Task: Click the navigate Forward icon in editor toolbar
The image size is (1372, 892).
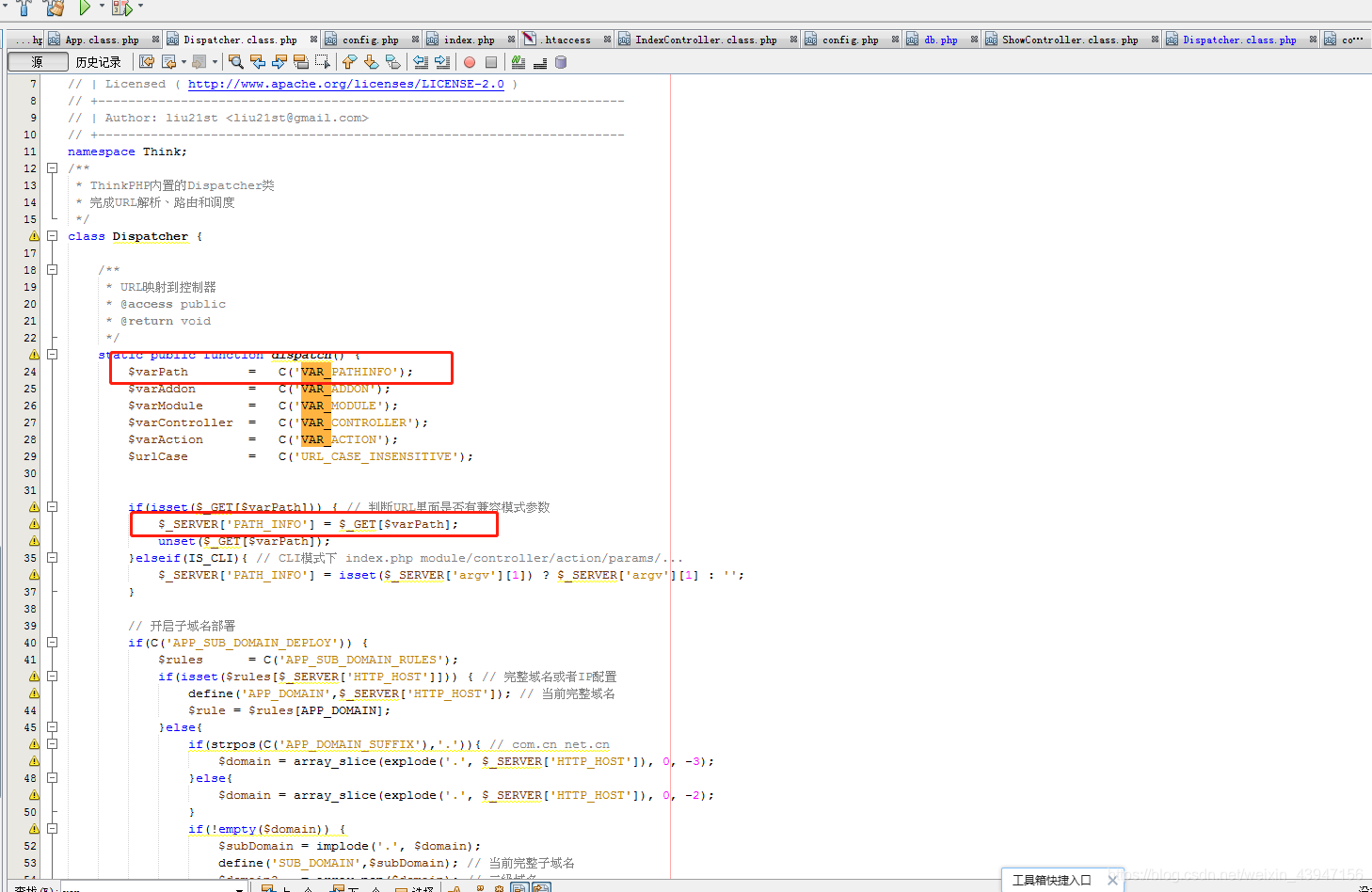Action: (199, 62)
